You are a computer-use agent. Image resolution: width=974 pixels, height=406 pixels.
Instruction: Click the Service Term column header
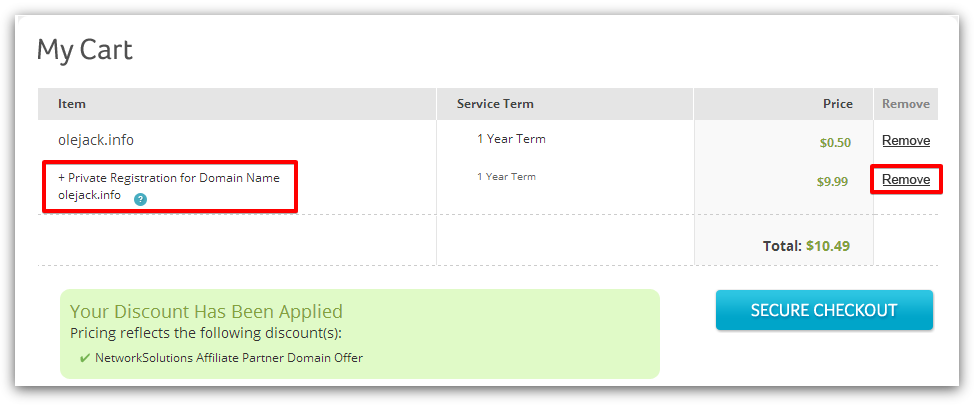coord(495,104)
